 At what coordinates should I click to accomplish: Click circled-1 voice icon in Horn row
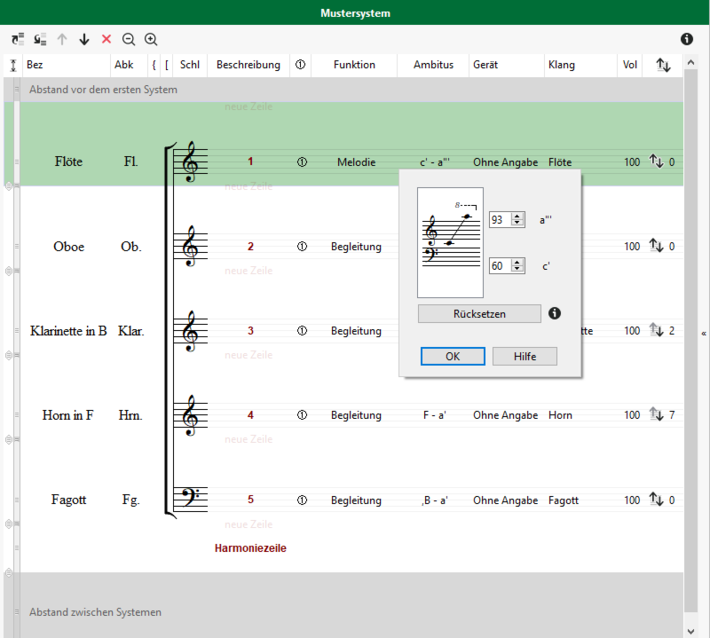302,415
